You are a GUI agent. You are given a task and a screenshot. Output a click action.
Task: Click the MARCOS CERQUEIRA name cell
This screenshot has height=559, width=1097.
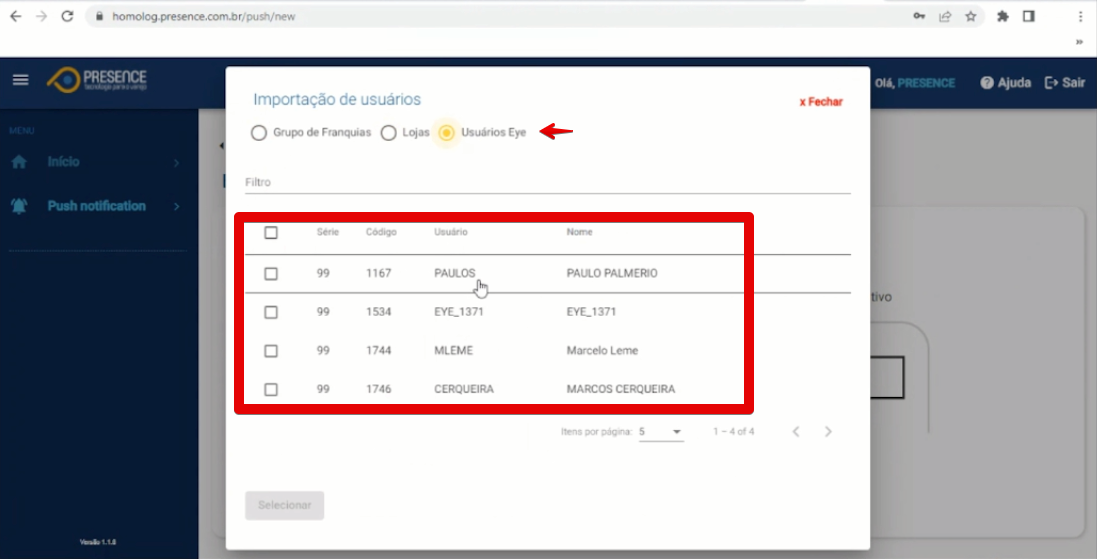coord(621,388)
